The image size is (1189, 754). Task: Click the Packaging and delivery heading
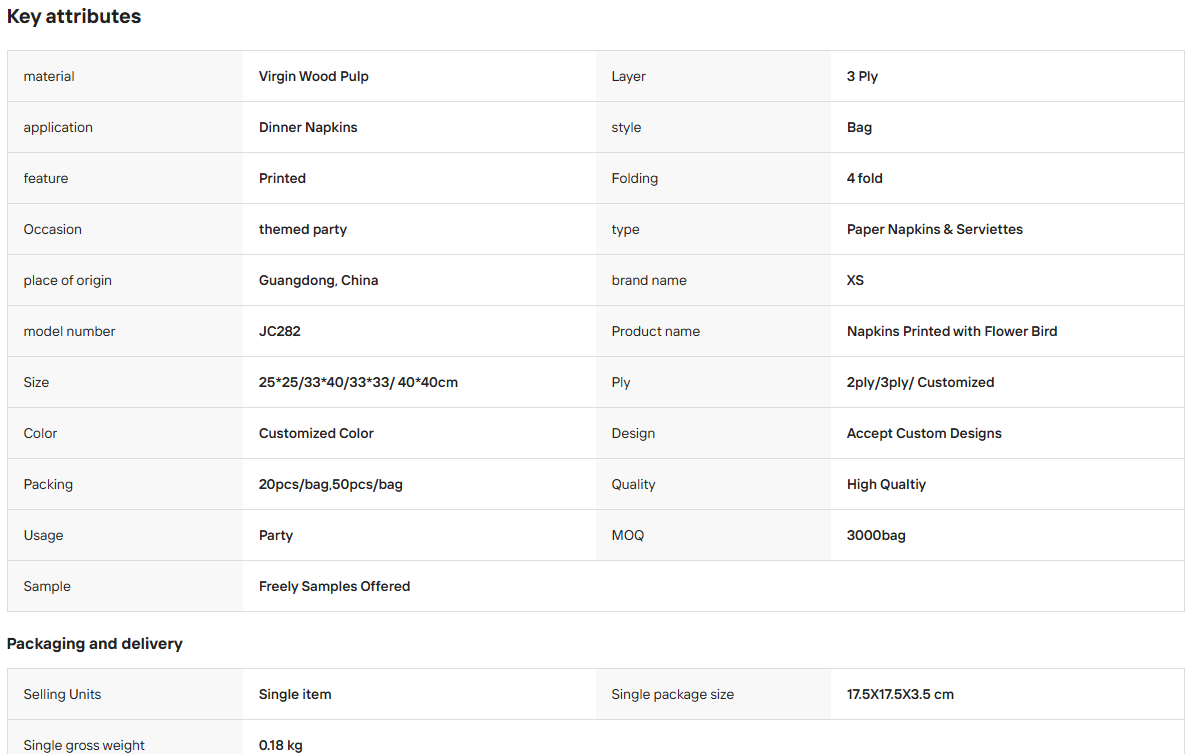pyautogui.click(x=95, y=644)
